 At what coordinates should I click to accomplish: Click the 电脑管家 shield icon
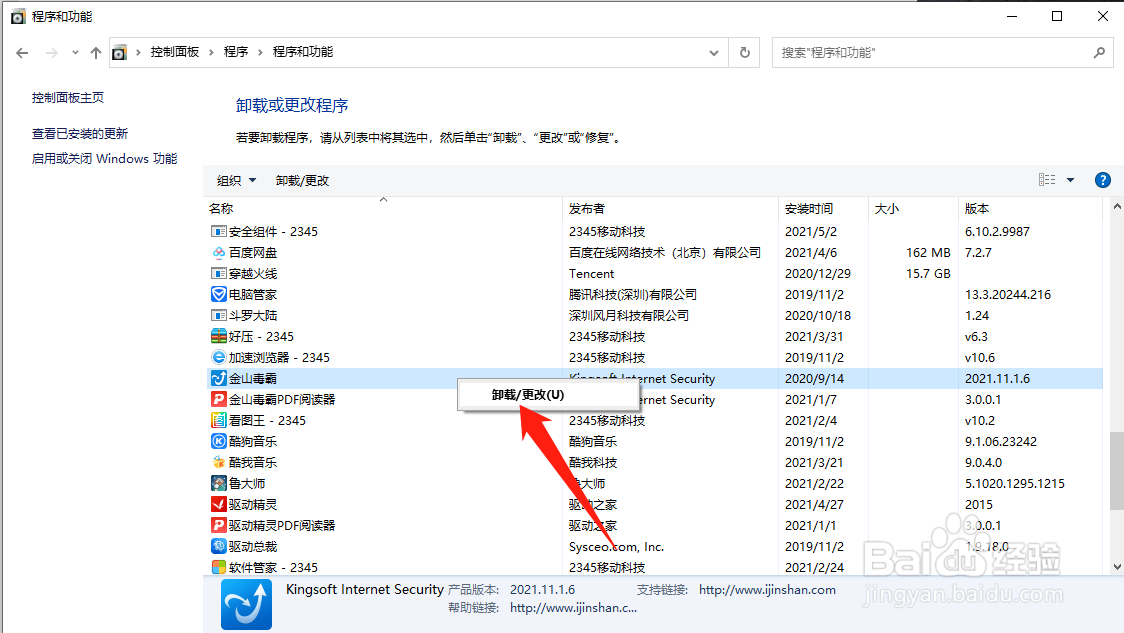tap(219, 295)
